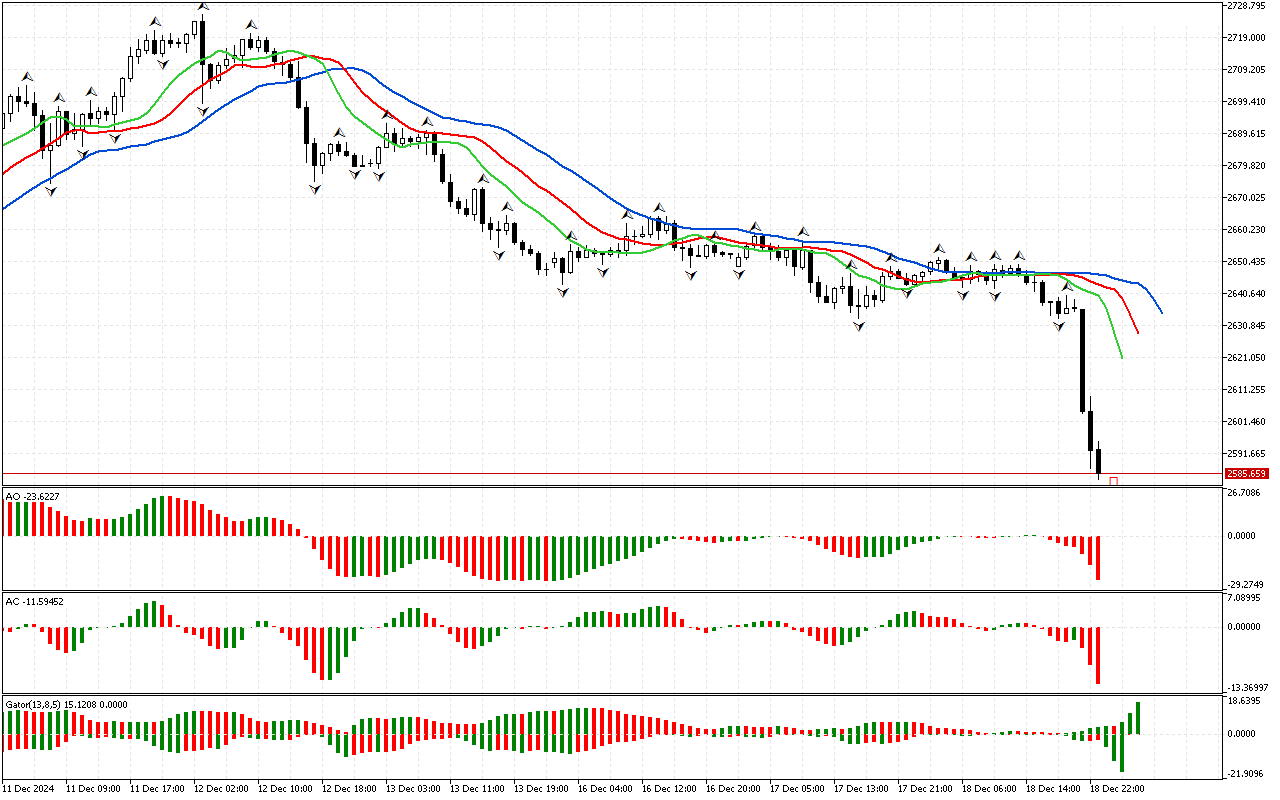The image size is (1280, 800).
Task: Click the 17 Dec 13:00 time label
Action: tap(862, 789)
